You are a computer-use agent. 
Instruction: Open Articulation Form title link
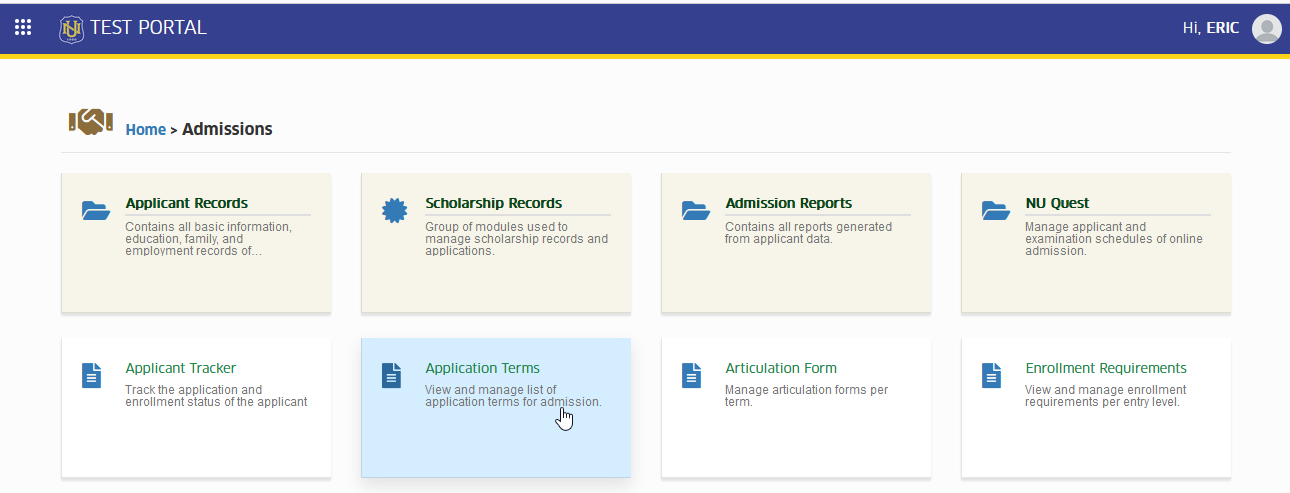click(781, 368)
